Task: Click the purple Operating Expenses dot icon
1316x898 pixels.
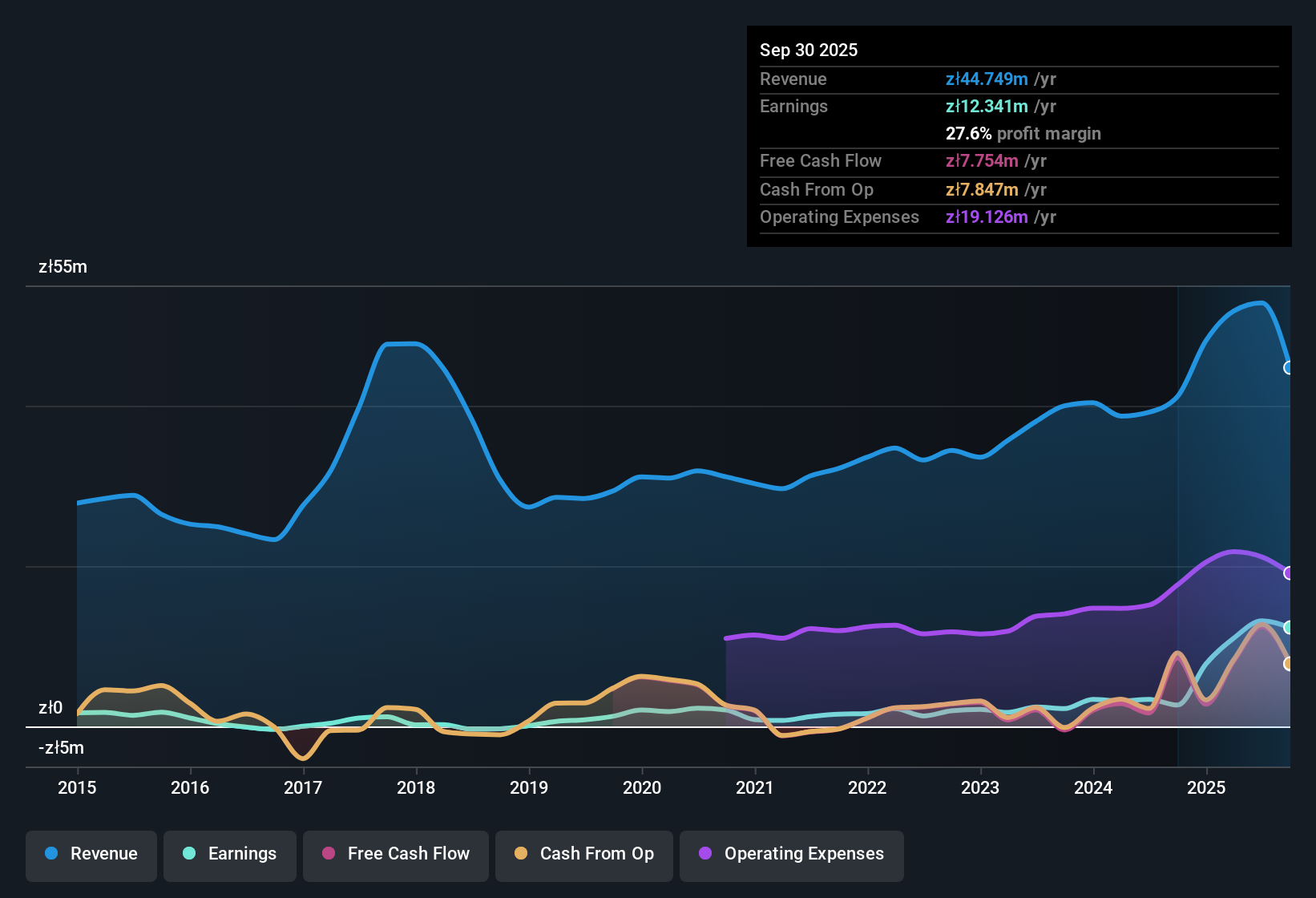Action: coord(704,854)
